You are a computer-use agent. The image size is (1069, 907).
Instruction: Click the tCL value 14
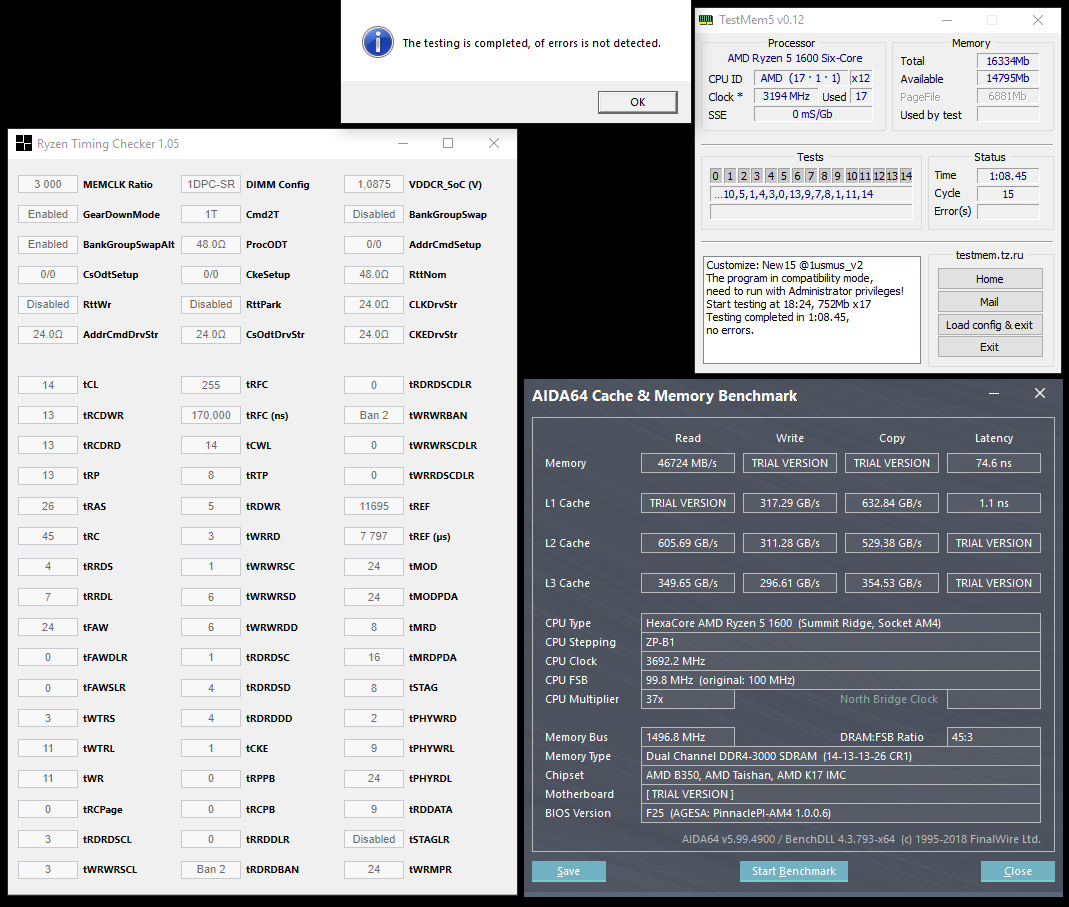48,385
